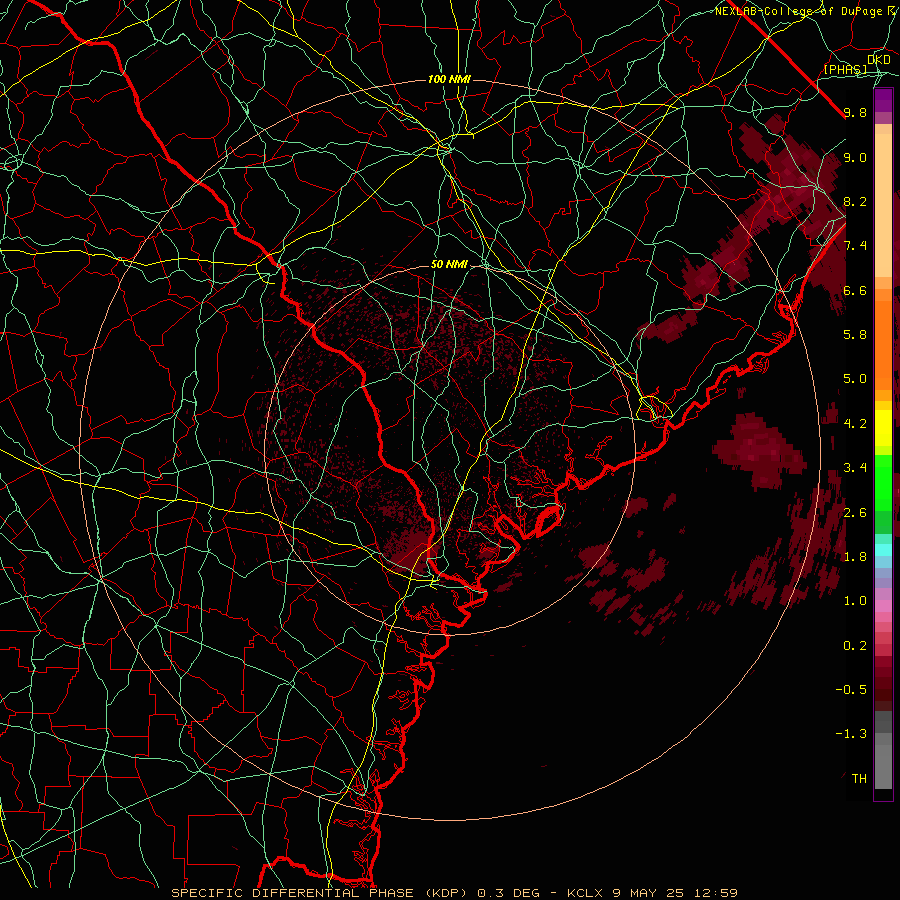Click the 7.4 scale value
Viewport: 900px width, 900px height.
click(x=855, y=246)
